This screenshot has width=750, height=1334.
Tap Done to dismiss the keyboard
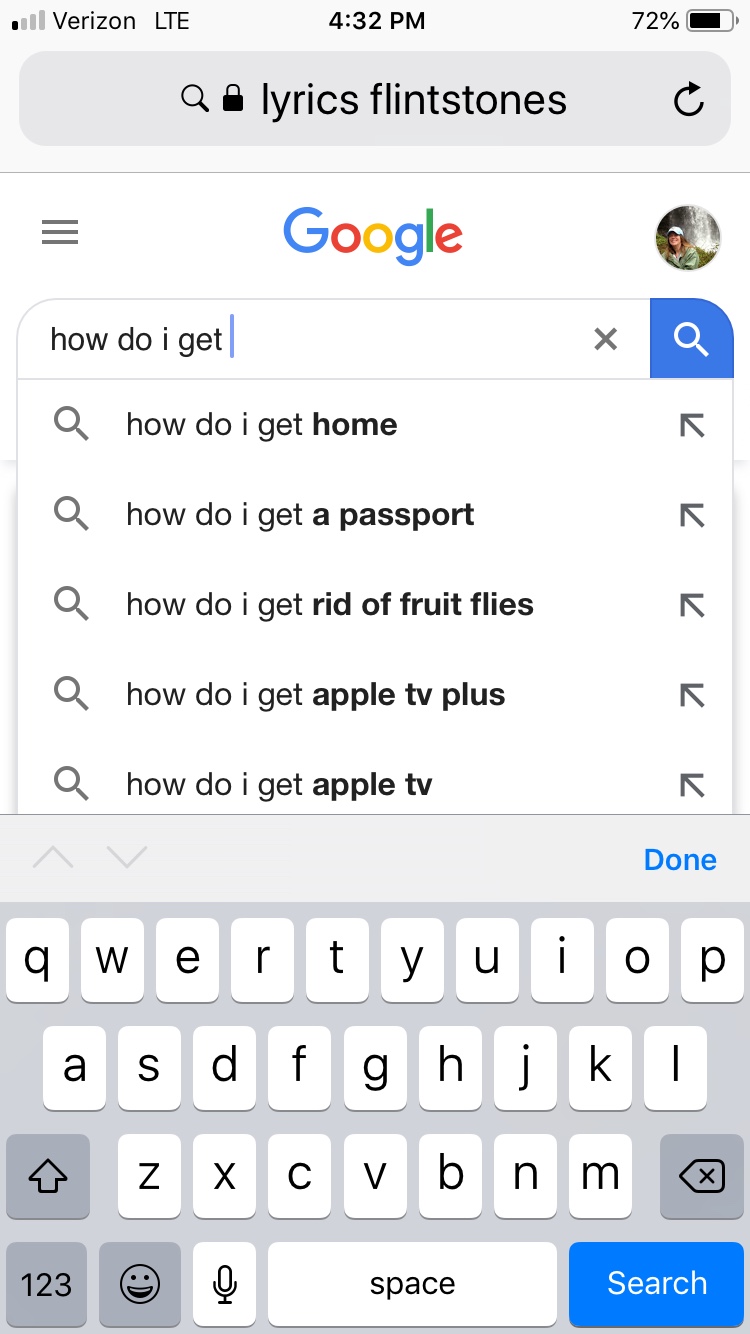tap(680, 860)
